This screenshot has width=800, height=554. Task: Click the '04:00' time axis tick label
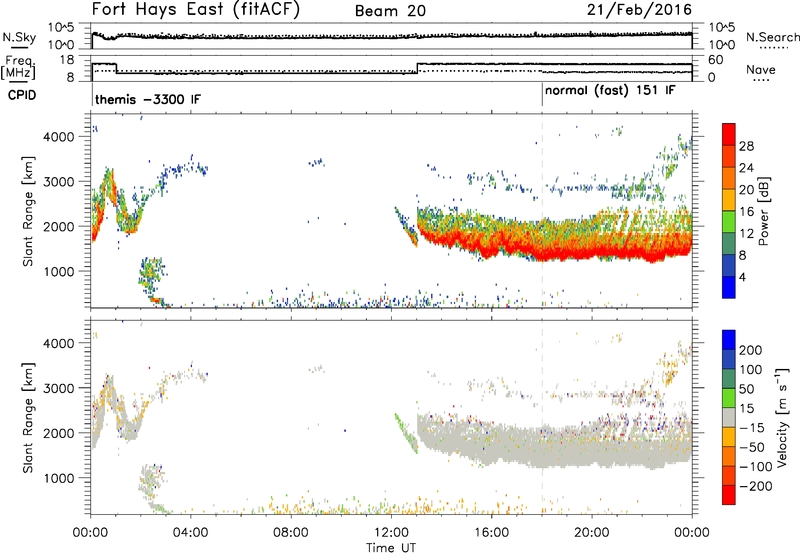click(x=191, y=533)
